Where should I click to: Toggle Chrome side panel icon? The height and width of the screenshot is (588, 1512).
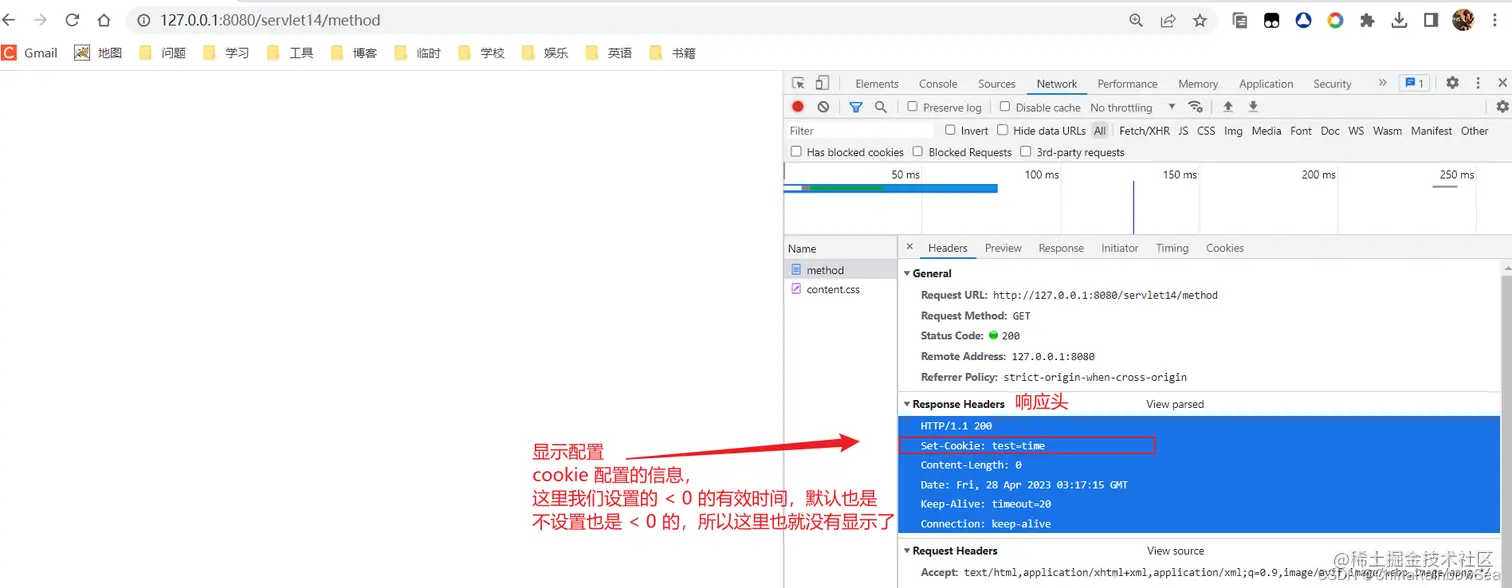[x=1431, y=20]
